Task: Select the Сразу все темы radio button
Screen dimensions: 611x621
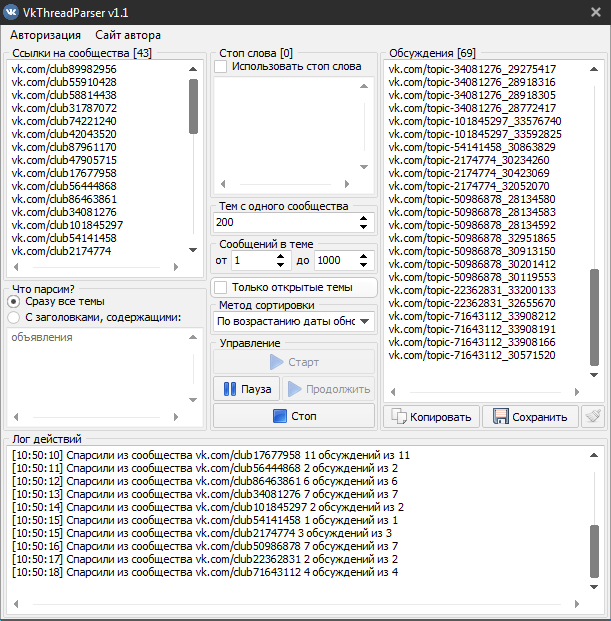Action: coord(14,302)
